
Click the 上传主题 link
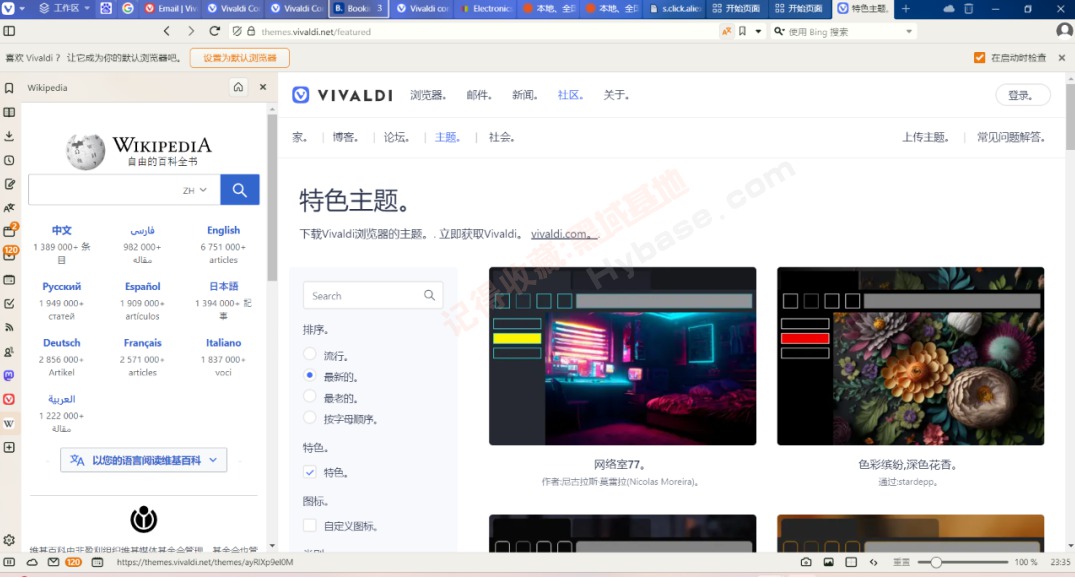click(926, 137)
